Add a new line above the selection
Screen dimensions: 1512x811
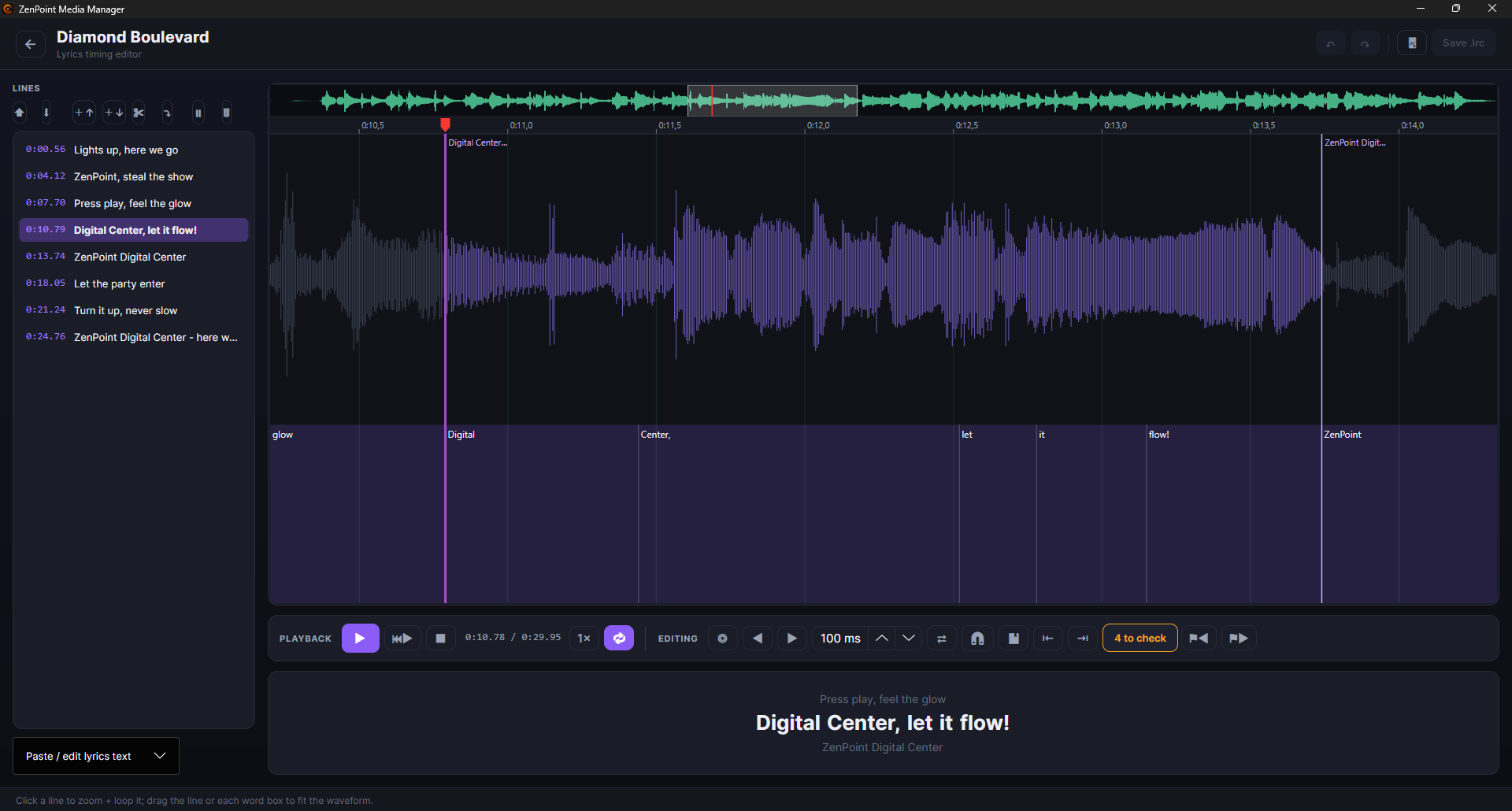[x=84, y=113]
